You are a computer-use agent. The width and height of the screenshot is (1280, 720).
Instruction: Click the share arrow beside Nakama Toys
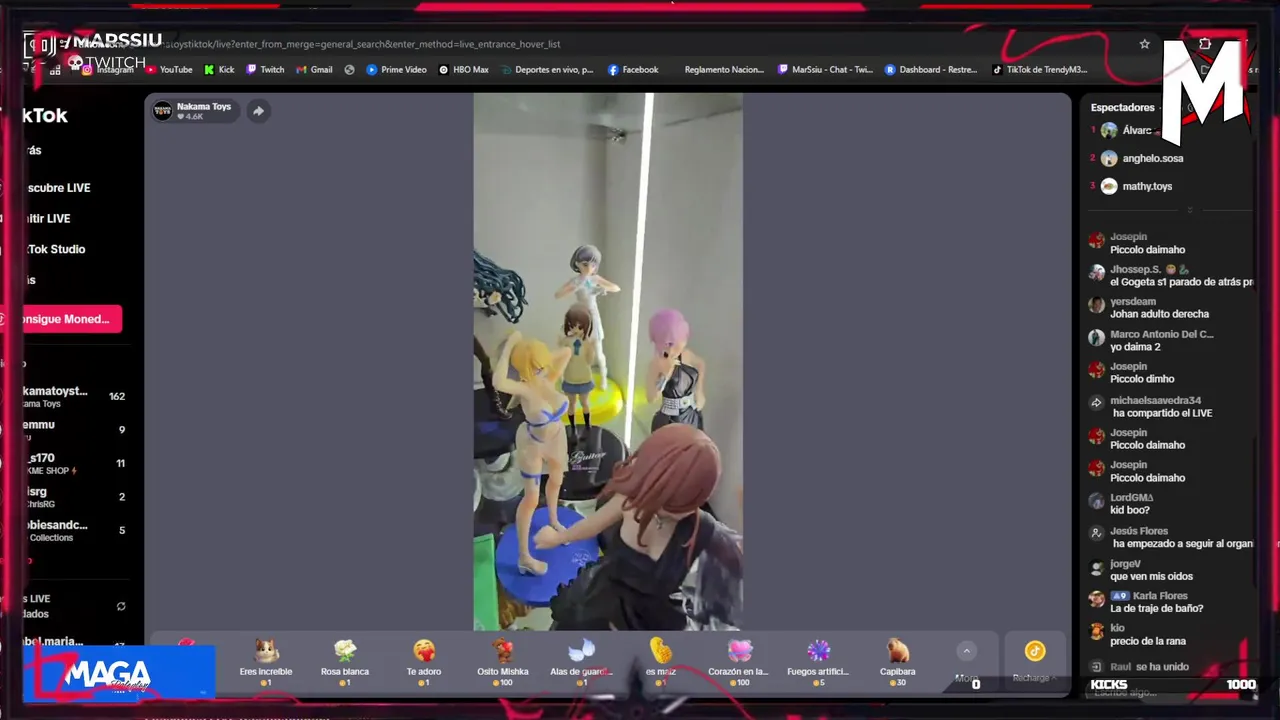258,111
